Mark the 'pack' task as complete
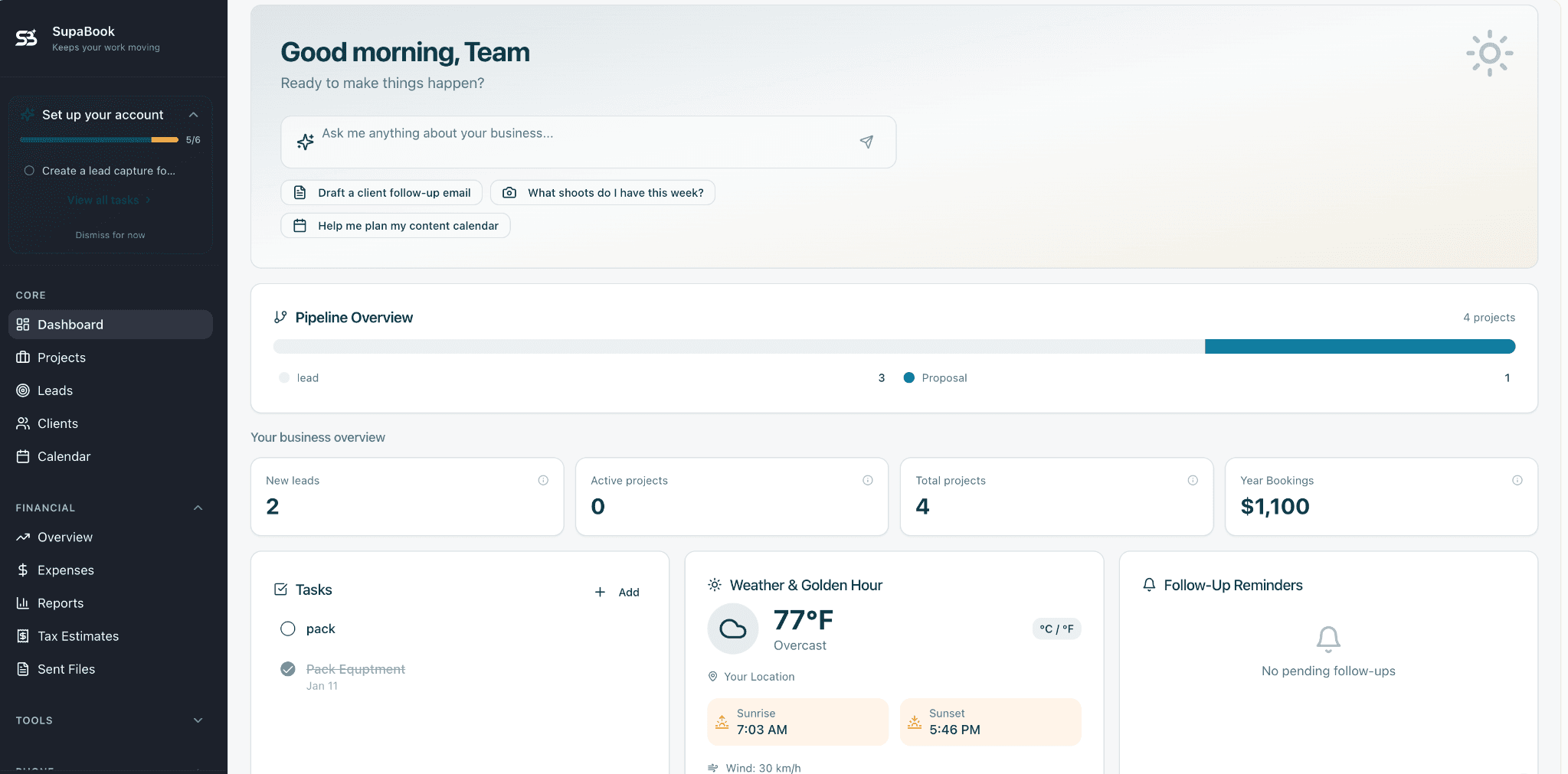1568x774 pixels. pos(288,629)
